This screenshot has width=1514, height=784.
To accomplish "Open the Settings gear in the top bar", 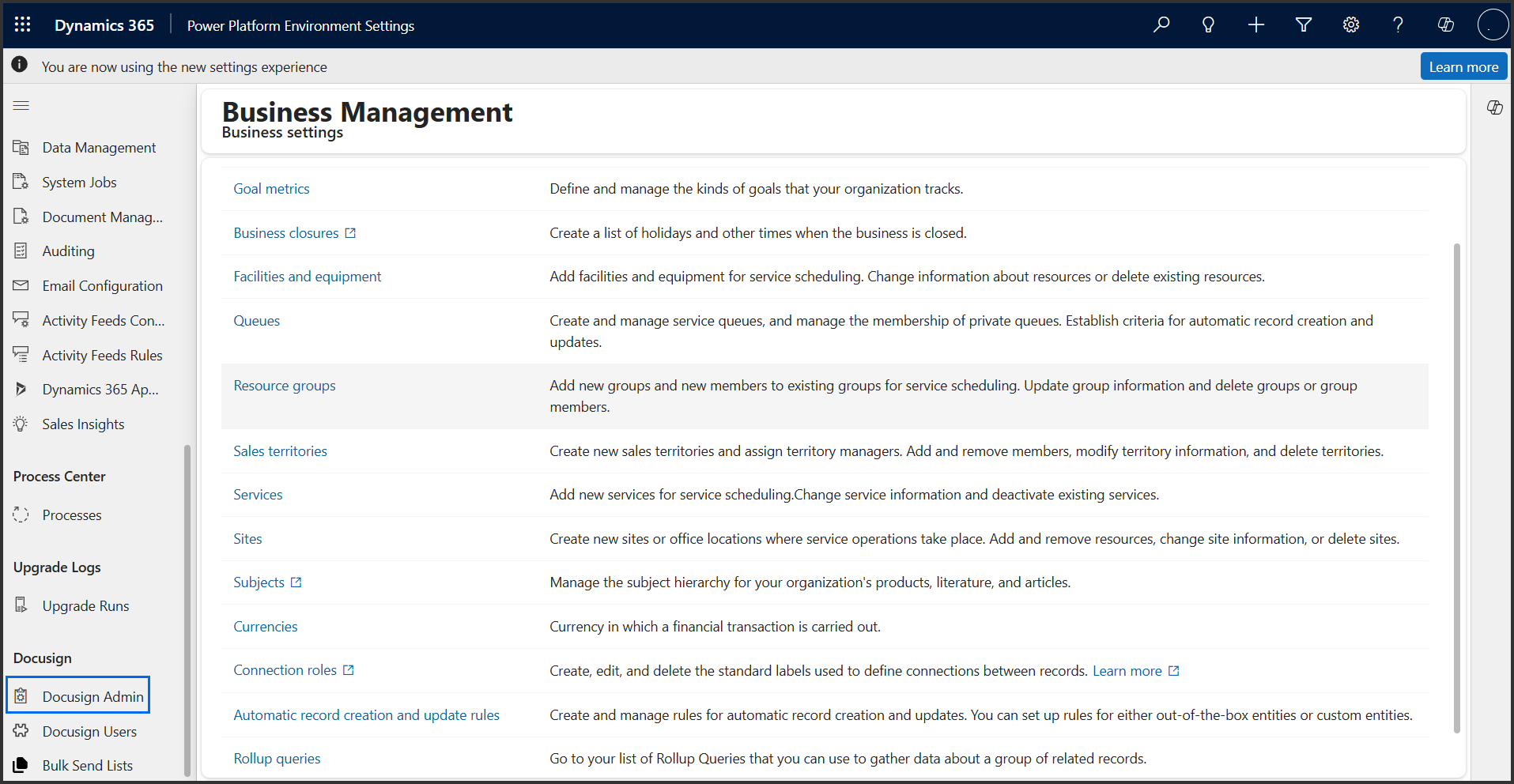I will (x=1350, y=24).
